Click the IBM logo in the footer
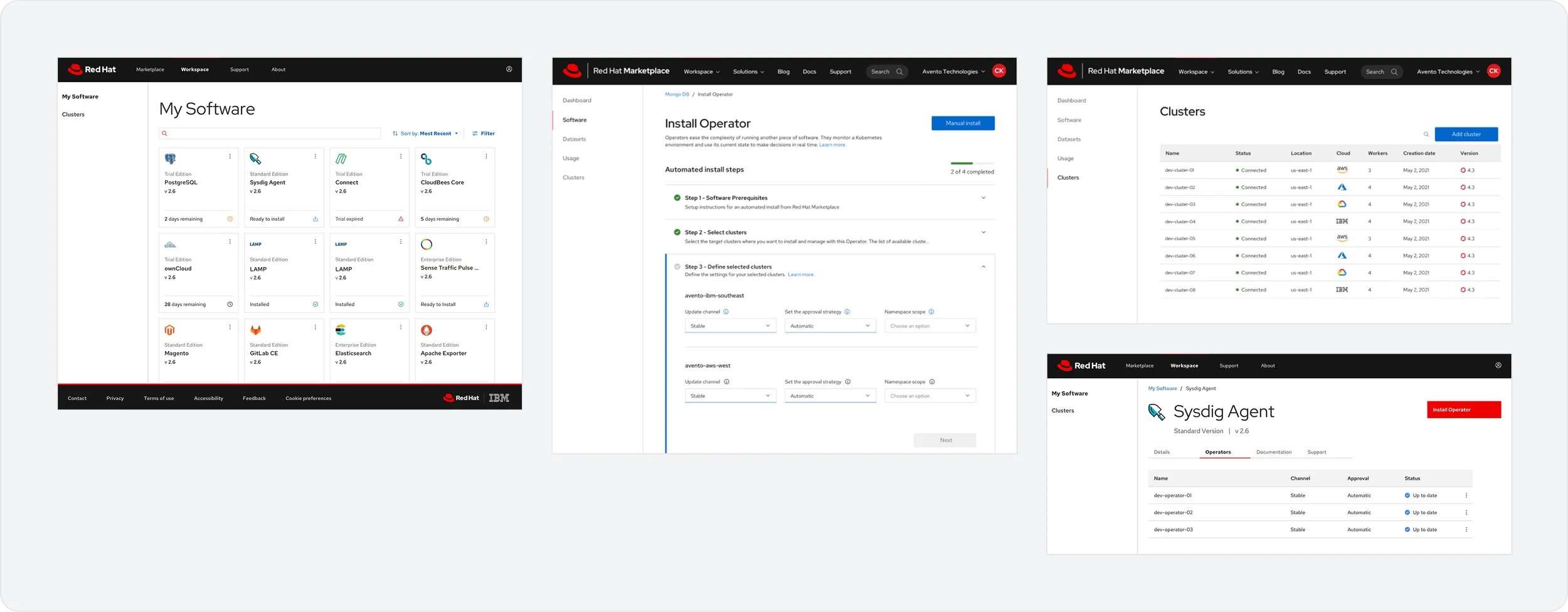Viewport: 1568px width, 612px height. pyautogui.click(x=499, y=398)
